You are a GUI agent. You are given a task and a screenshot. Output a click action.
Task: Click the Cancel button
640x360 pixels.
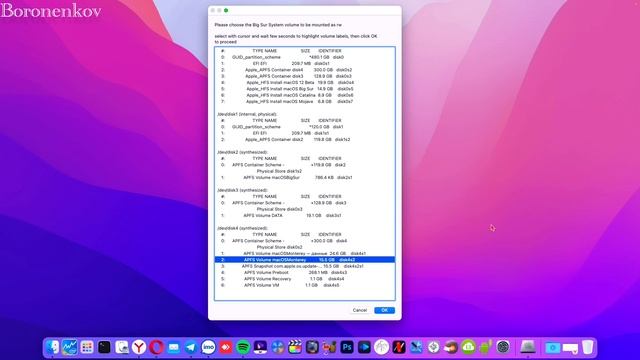tap(360, 310)
